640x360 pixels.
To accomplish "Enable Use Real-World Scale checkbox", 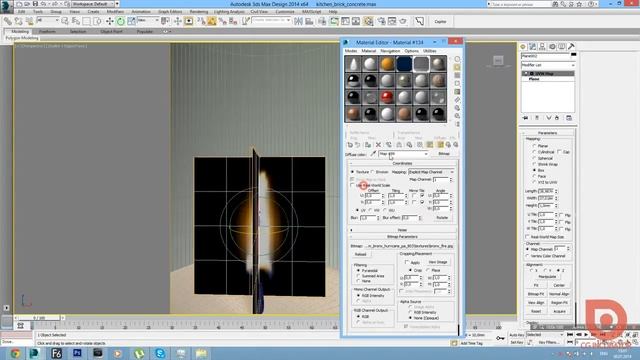I will tap(353, 185).
